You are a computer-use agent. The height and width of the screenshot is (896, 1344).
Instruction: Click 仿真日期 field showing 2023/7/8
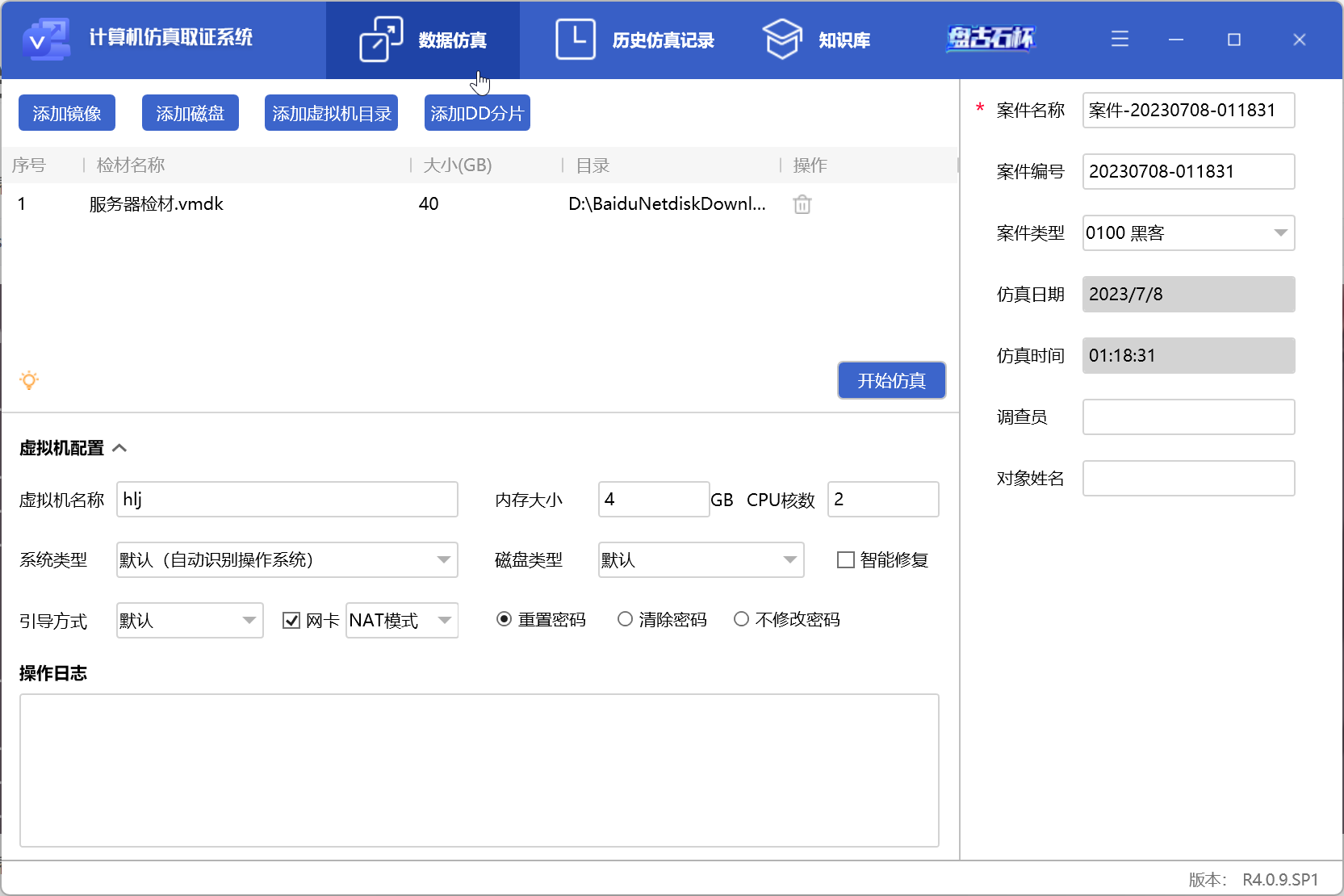1189,294
